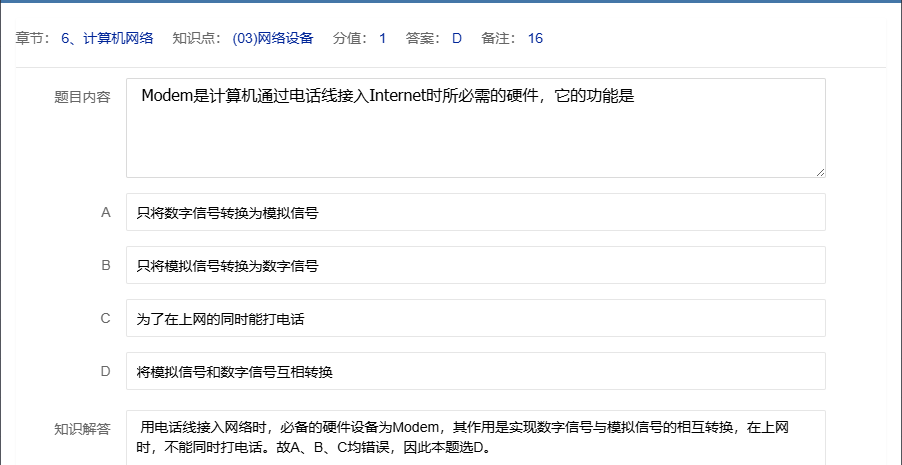Click the 知识解答 field label
The image size is (902, 465).
click(82, 429)
